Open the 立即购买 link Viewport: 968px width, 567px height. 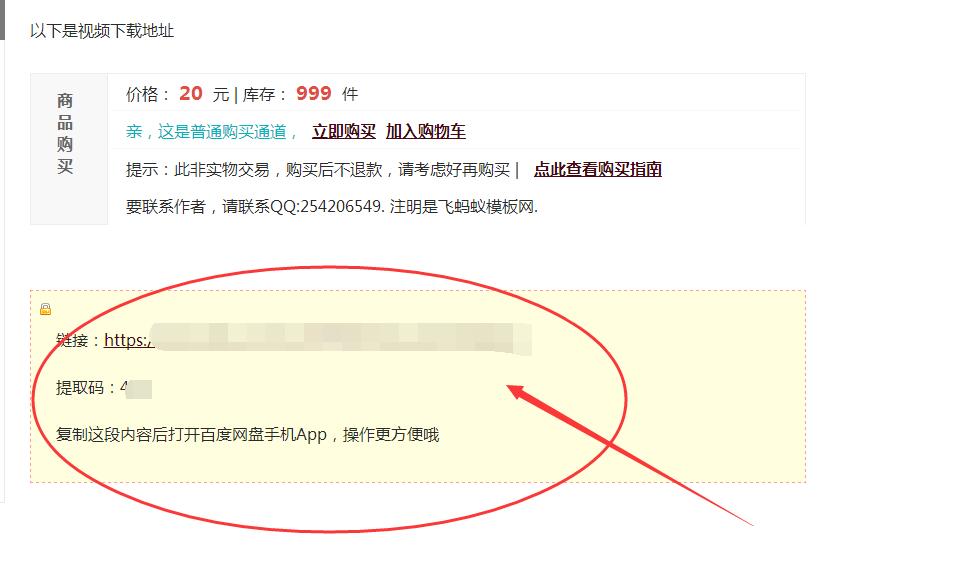click(344, 132)
